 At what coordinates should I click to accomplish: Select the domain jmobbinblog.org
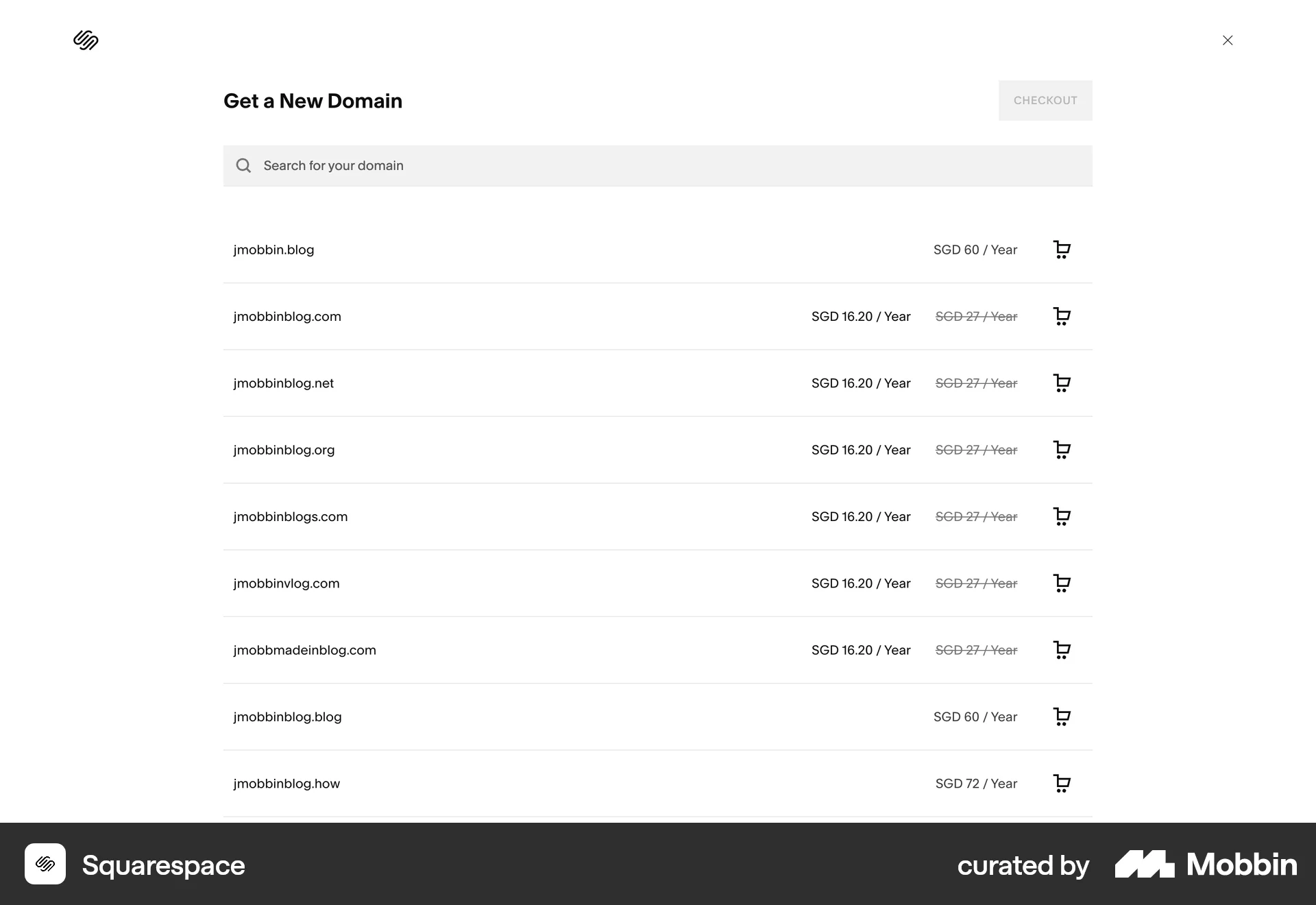(284, 450)
